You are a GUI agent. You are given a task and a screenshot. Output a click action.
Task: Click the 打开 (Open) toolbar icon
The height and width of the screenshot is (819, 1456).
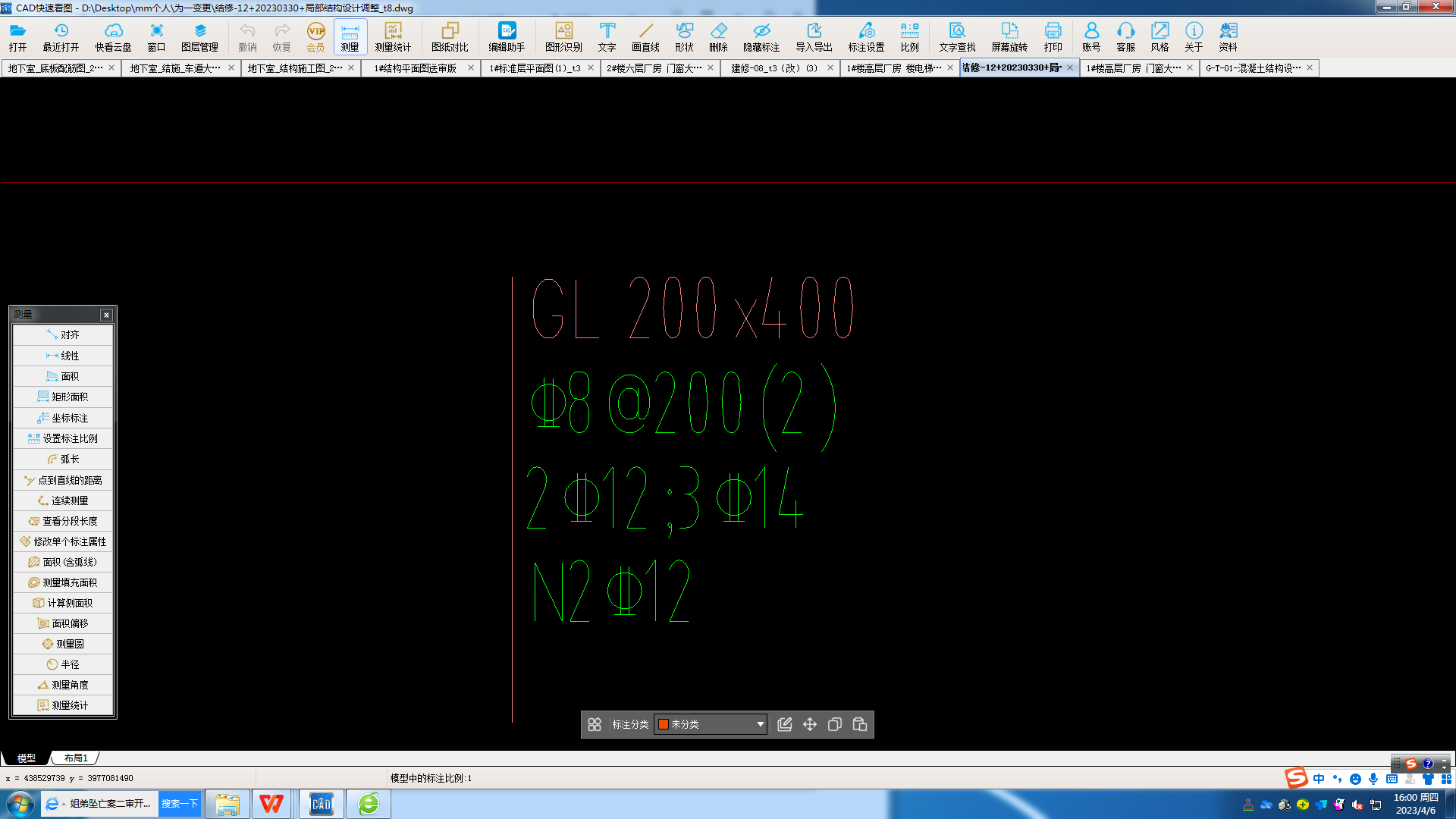click(x=17, y=36)
